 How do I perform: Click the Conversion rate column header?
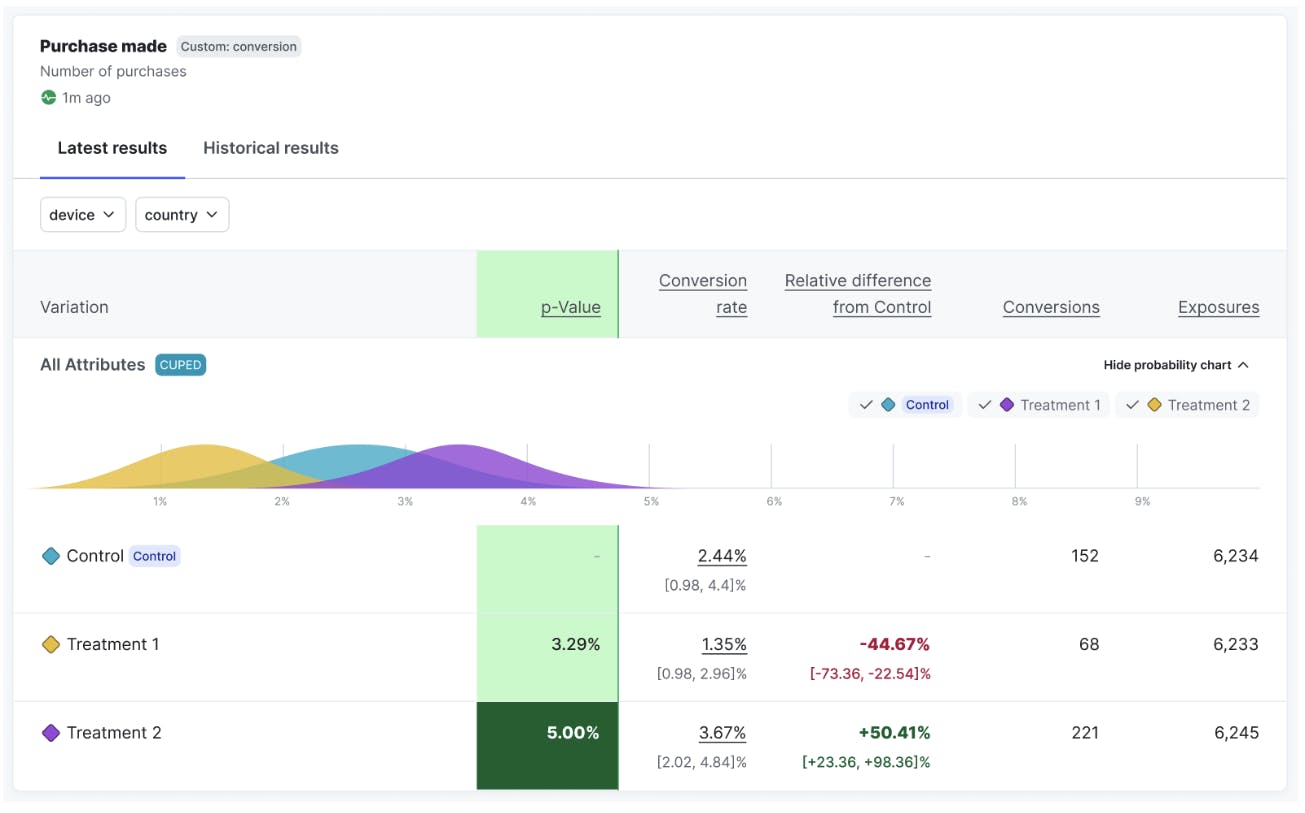click(703, 294)
